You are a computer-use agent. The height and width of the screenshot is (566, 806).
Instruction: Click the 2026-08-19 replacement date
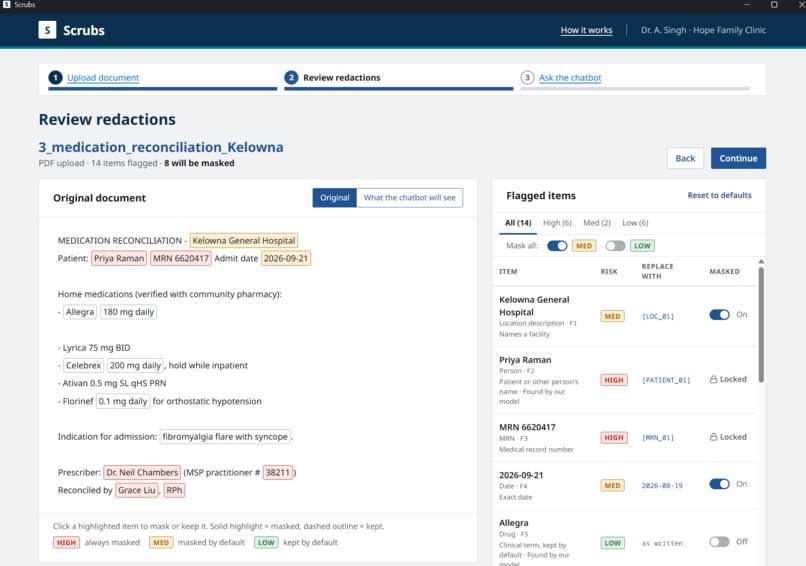pyautogui.click(x=662, y=486)
